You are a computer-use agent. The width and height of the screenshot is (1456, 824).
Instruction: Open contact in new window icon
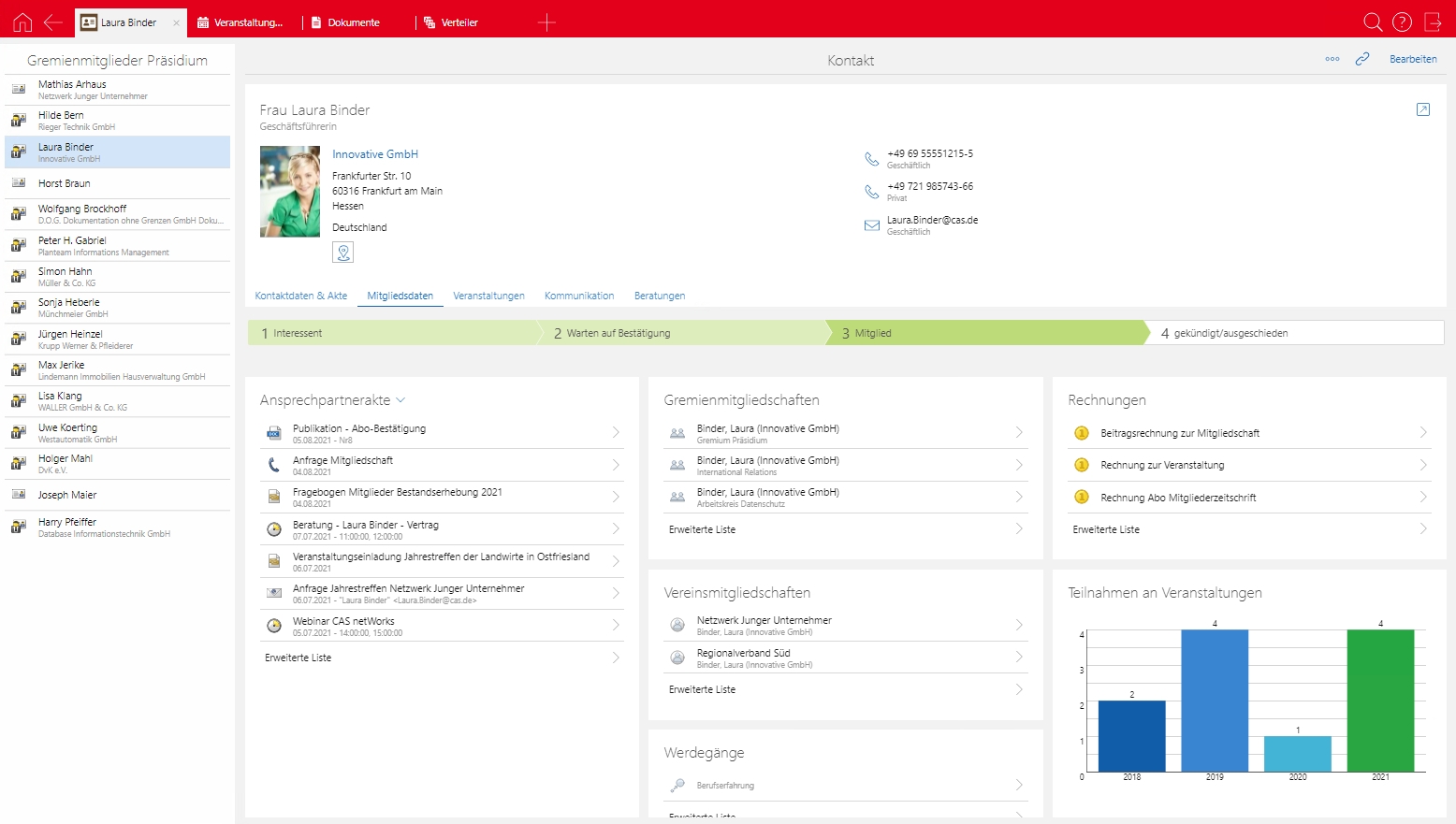[x=1423, y=109]
